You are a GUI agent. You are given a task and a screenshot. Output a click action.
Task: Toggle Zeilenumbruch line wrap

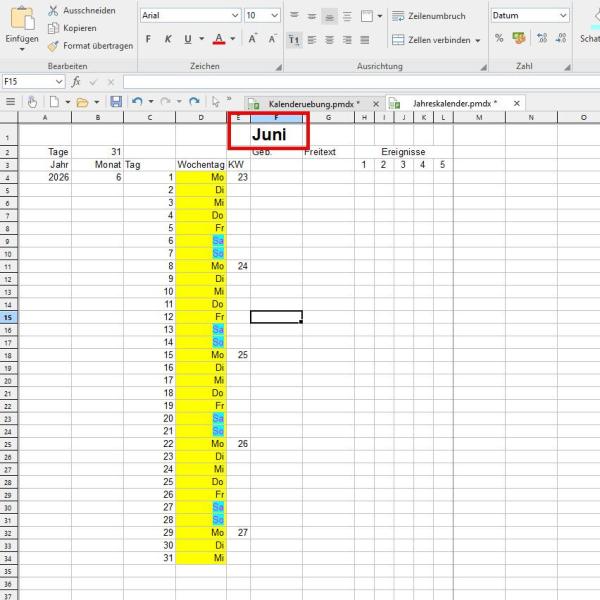coord(428,16)
